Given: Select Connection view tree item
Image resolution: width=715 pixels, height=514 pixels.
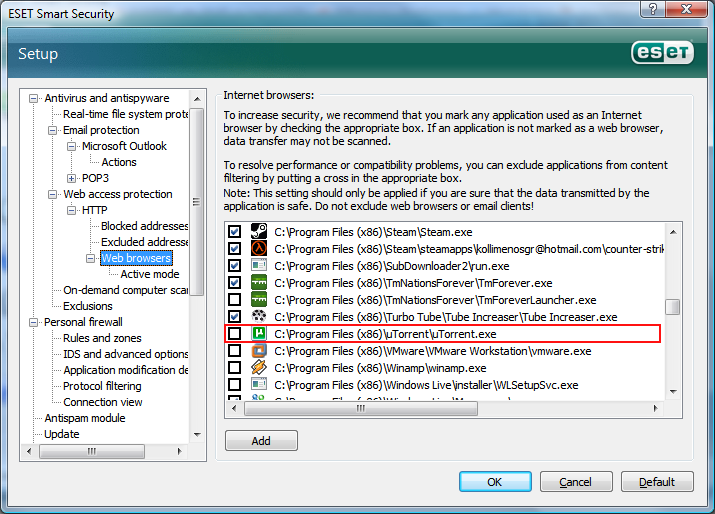Looking at the screenshot, I should (103, 402).
